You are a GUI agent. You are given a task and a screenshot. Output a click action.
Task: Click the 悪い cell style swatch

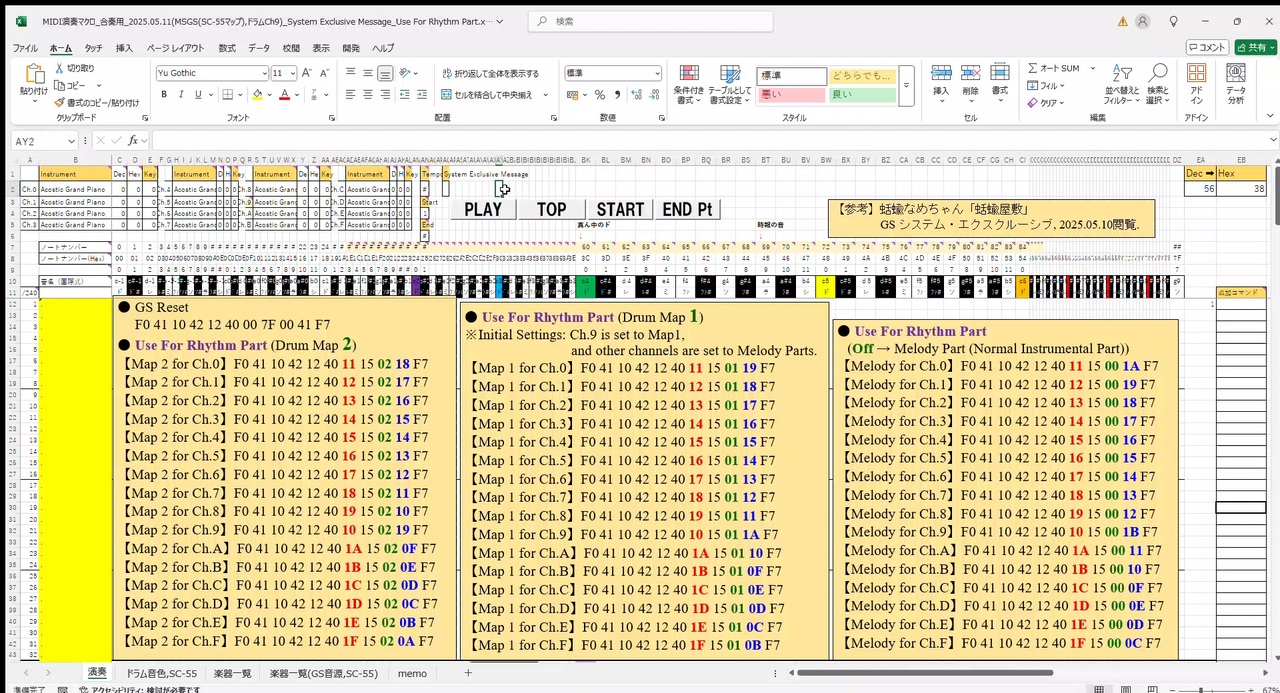pyautogui.click(x=790, y=92)
